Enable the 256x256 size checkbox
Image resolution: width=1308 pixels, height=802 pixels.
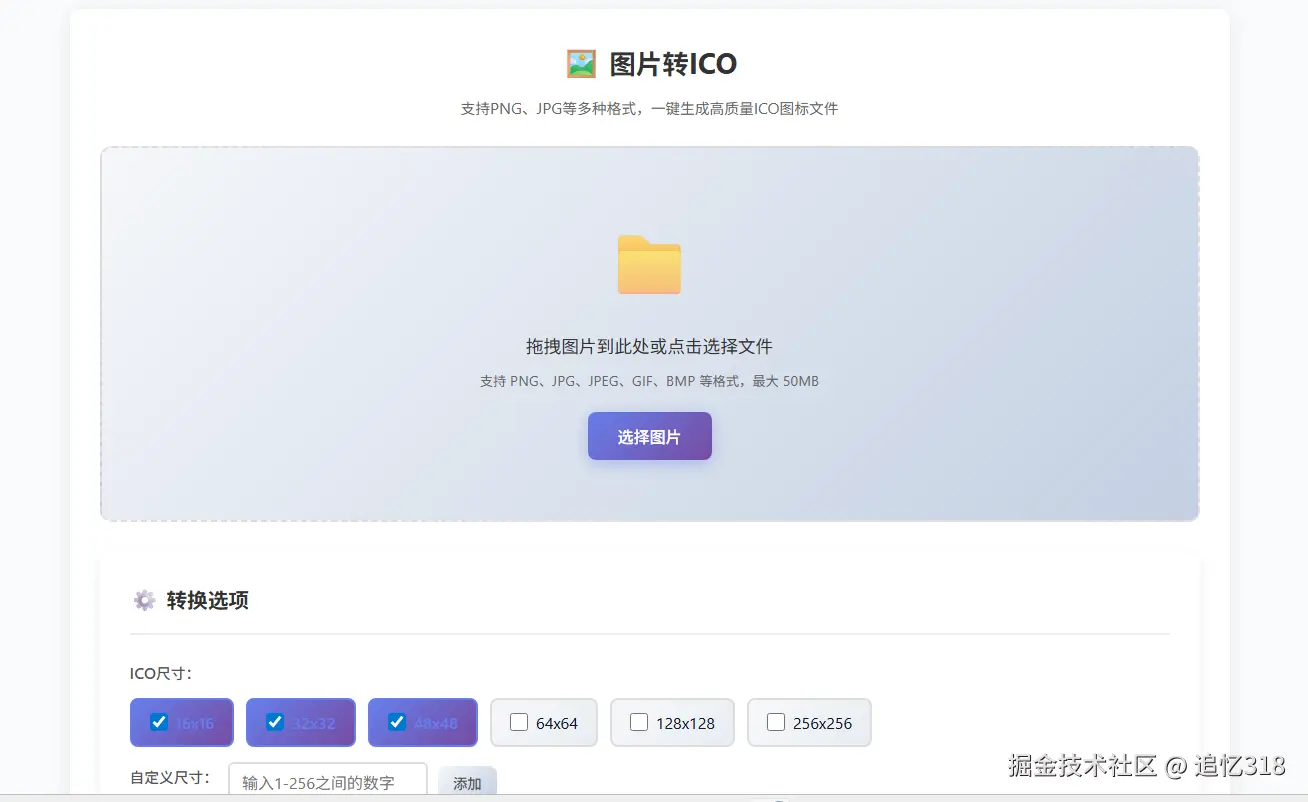tap(776, 722)
